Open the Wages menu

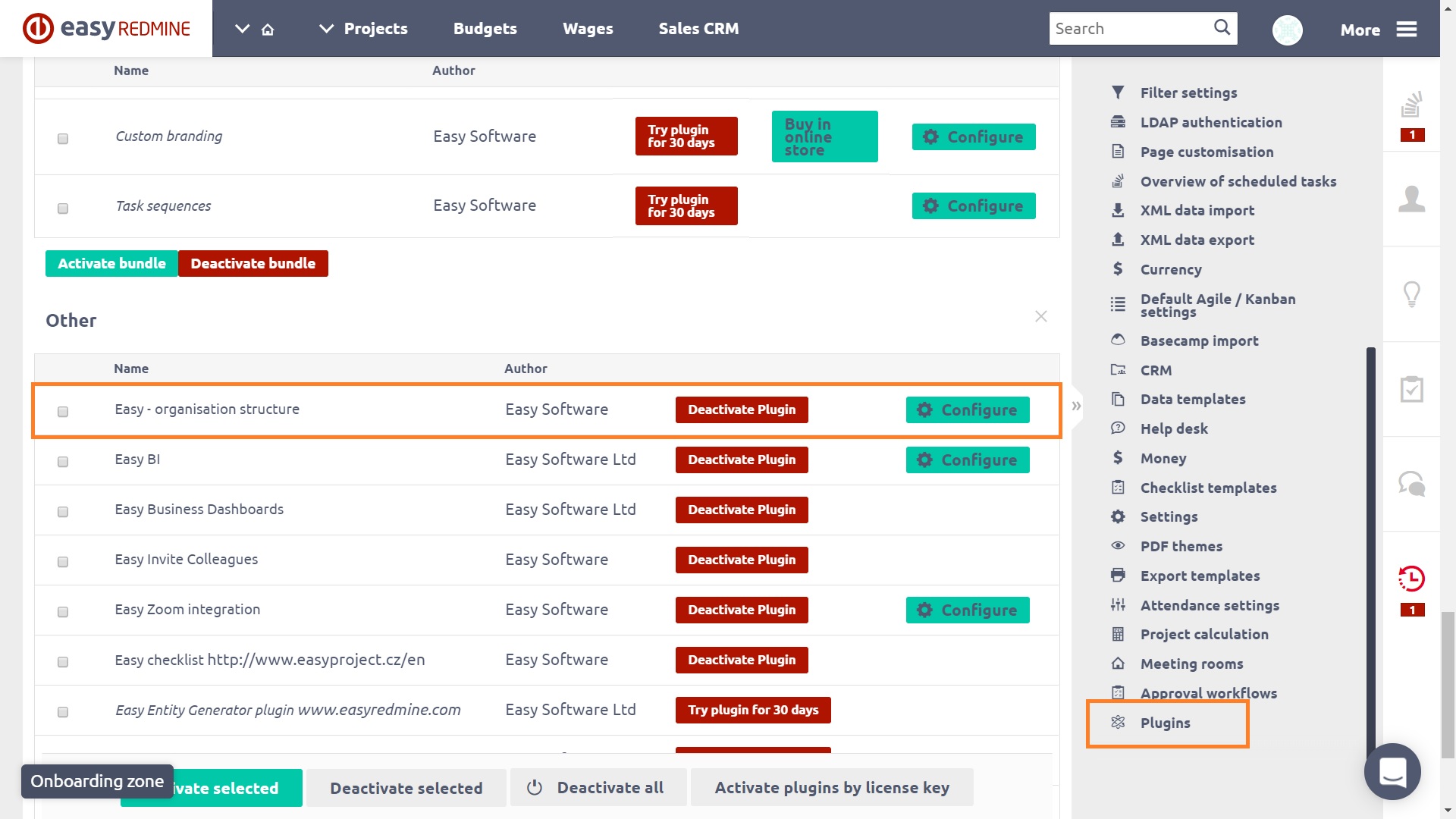point(588,29)
